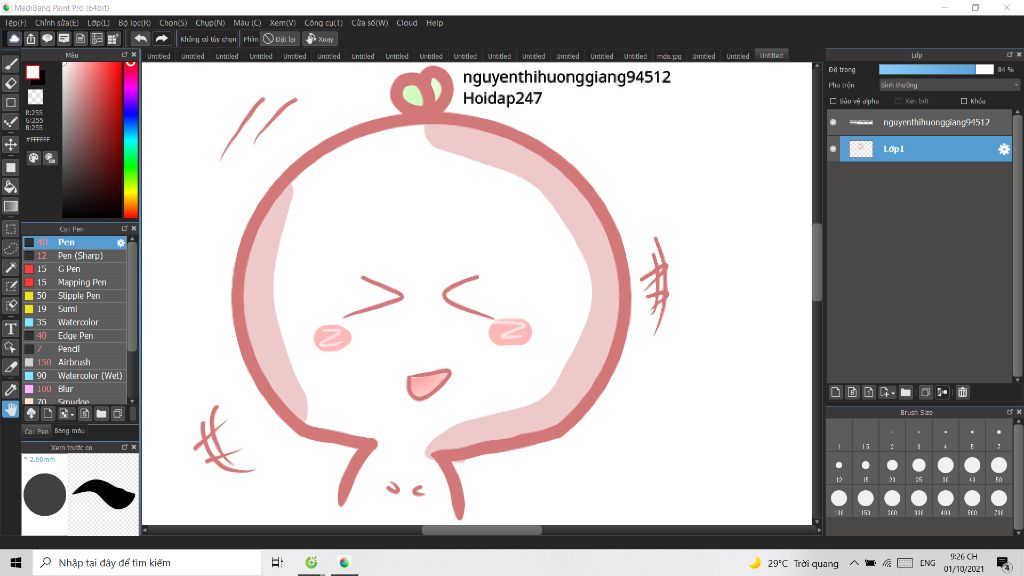1024x576 pixels.
Task: Open the Bộ lọc(R) menu
Action: [135, 23]
